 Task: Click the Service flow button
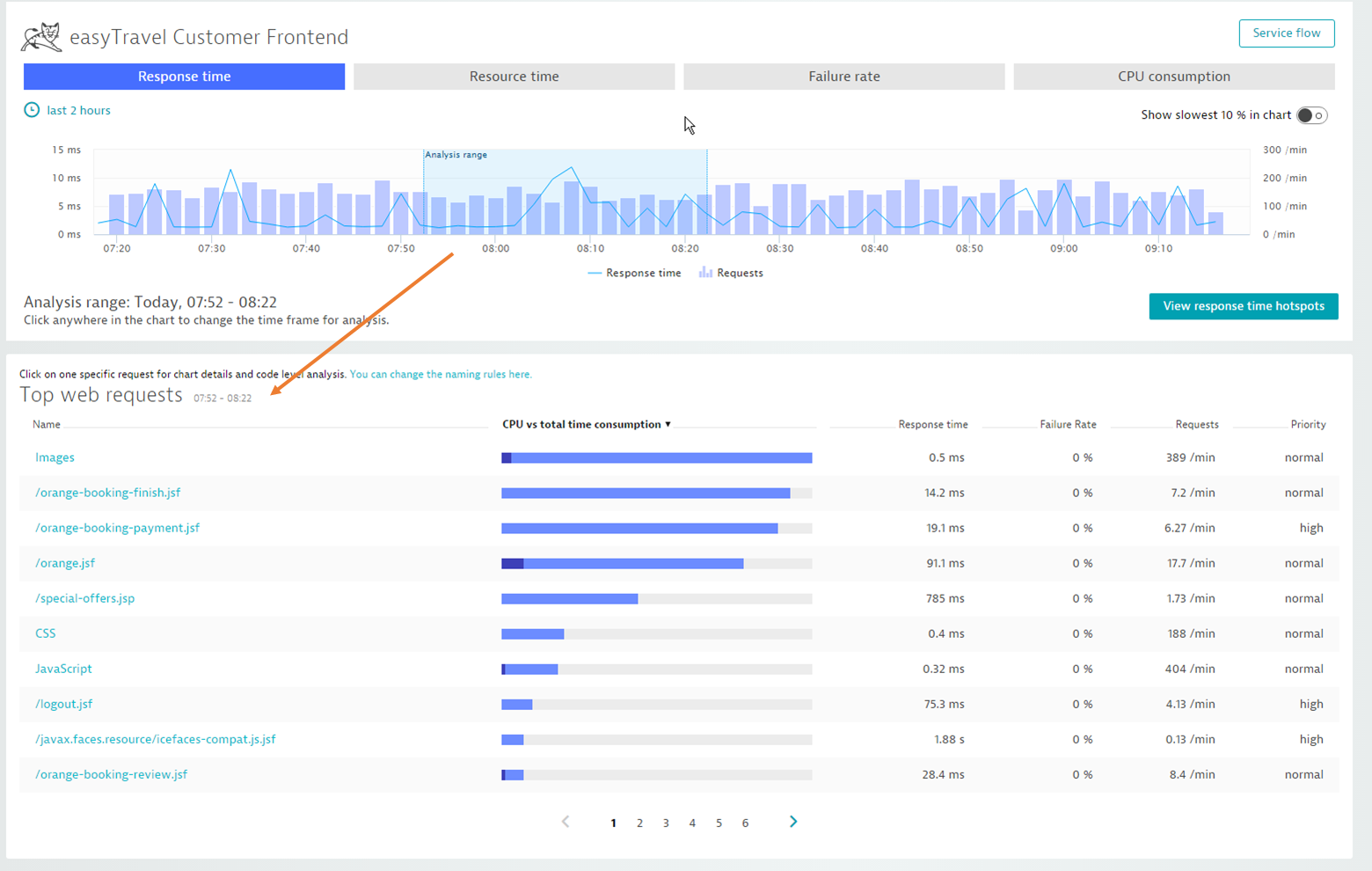tap(1287, 33)
